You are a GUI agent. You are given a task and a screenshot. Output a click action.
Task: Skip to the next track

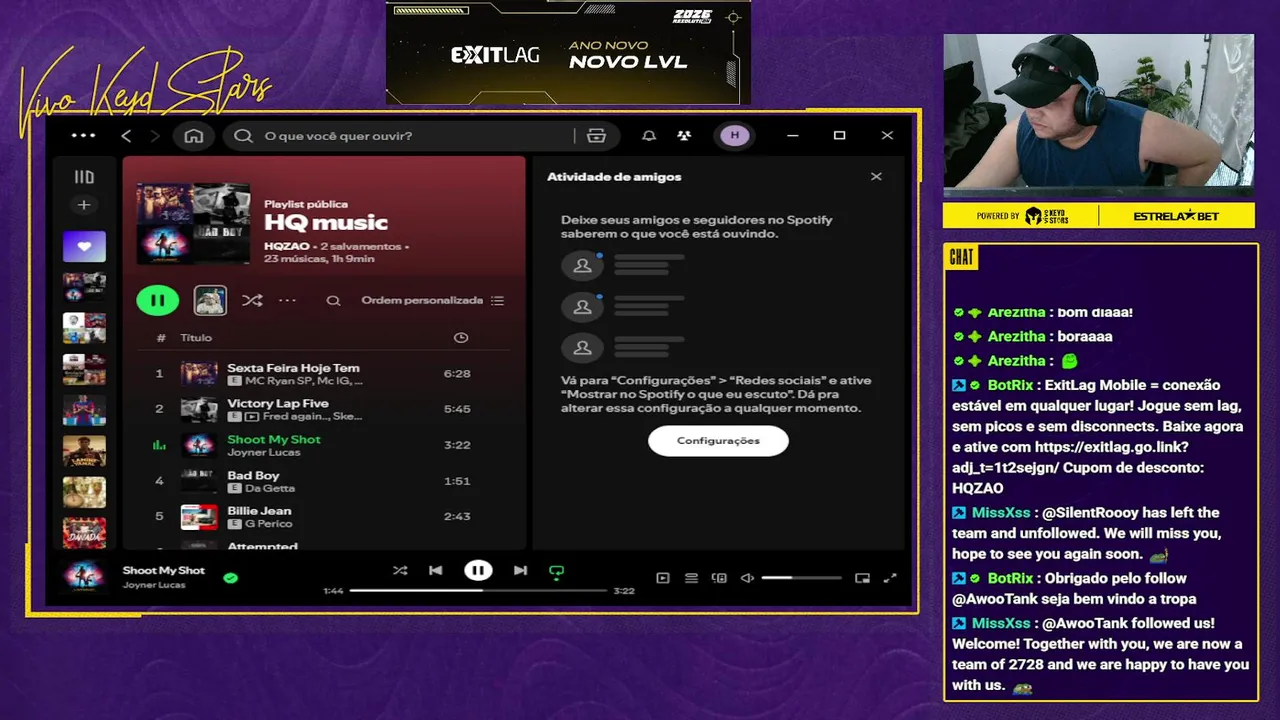click(x=520, y=571)
